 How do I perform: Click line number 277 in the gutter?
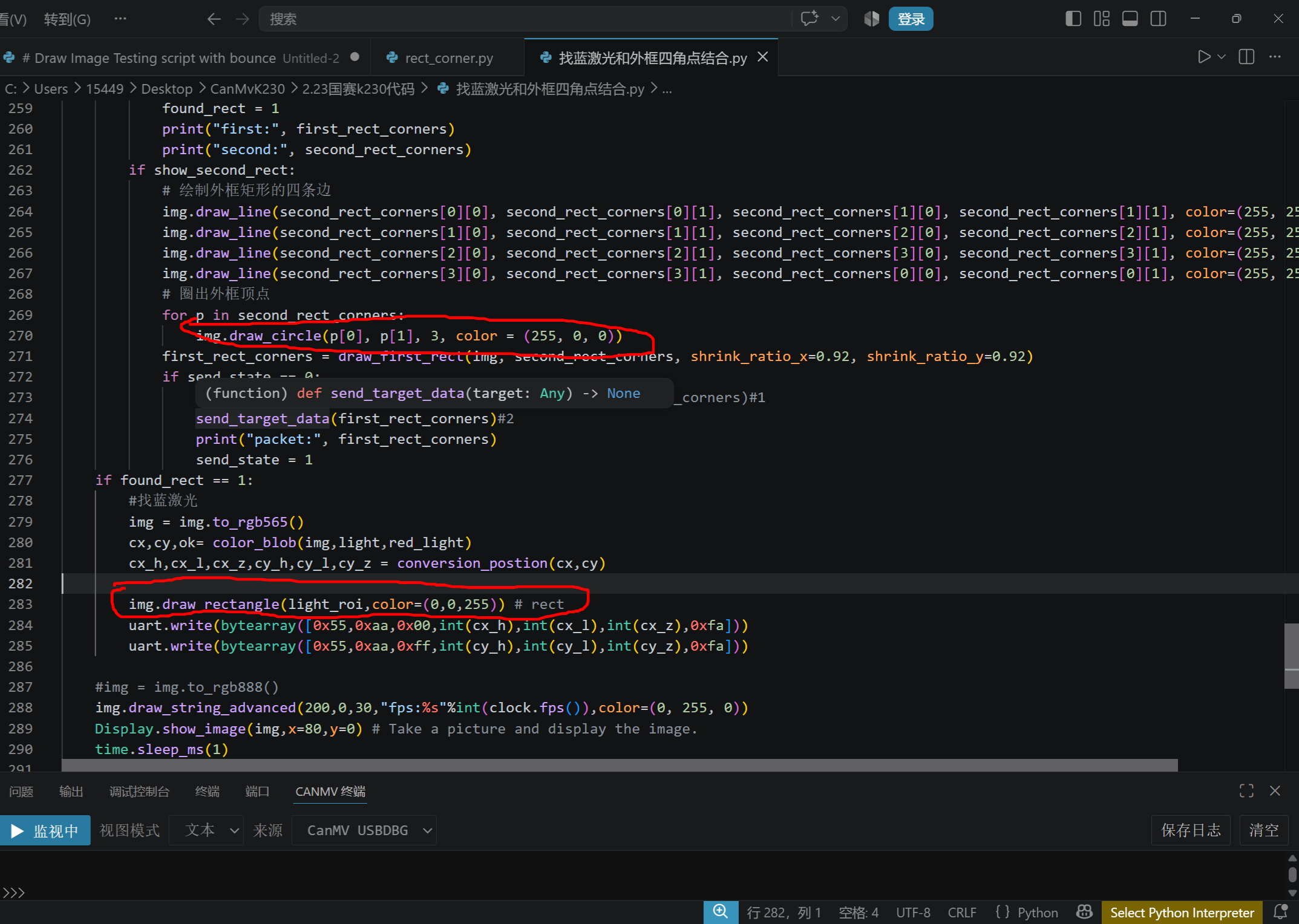point(21,480)
